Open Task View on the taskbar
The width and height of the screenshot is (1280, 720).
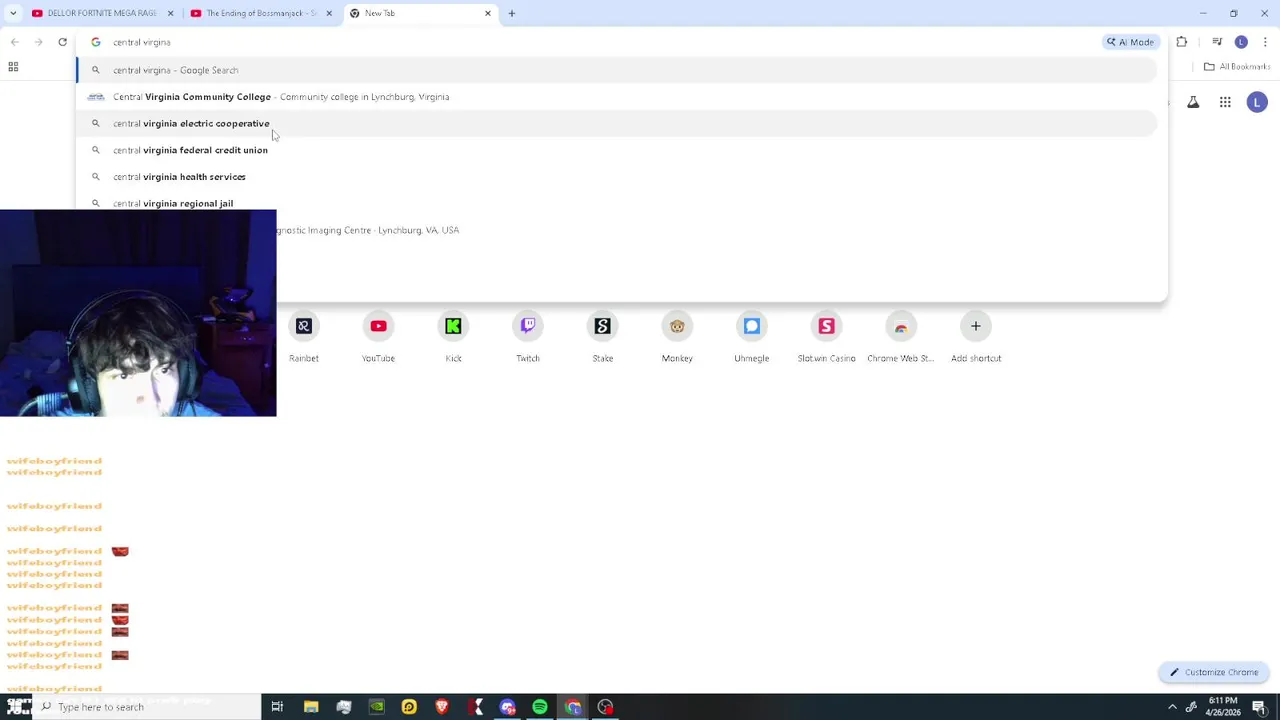point(277,707)
